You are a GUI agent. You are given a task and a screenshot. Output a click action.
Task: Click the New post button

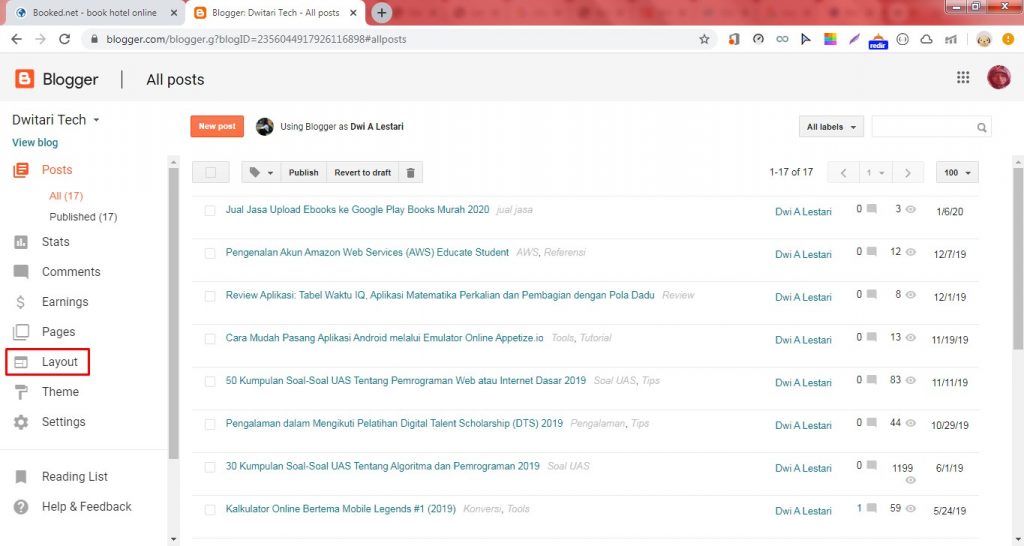pos(217,126)
